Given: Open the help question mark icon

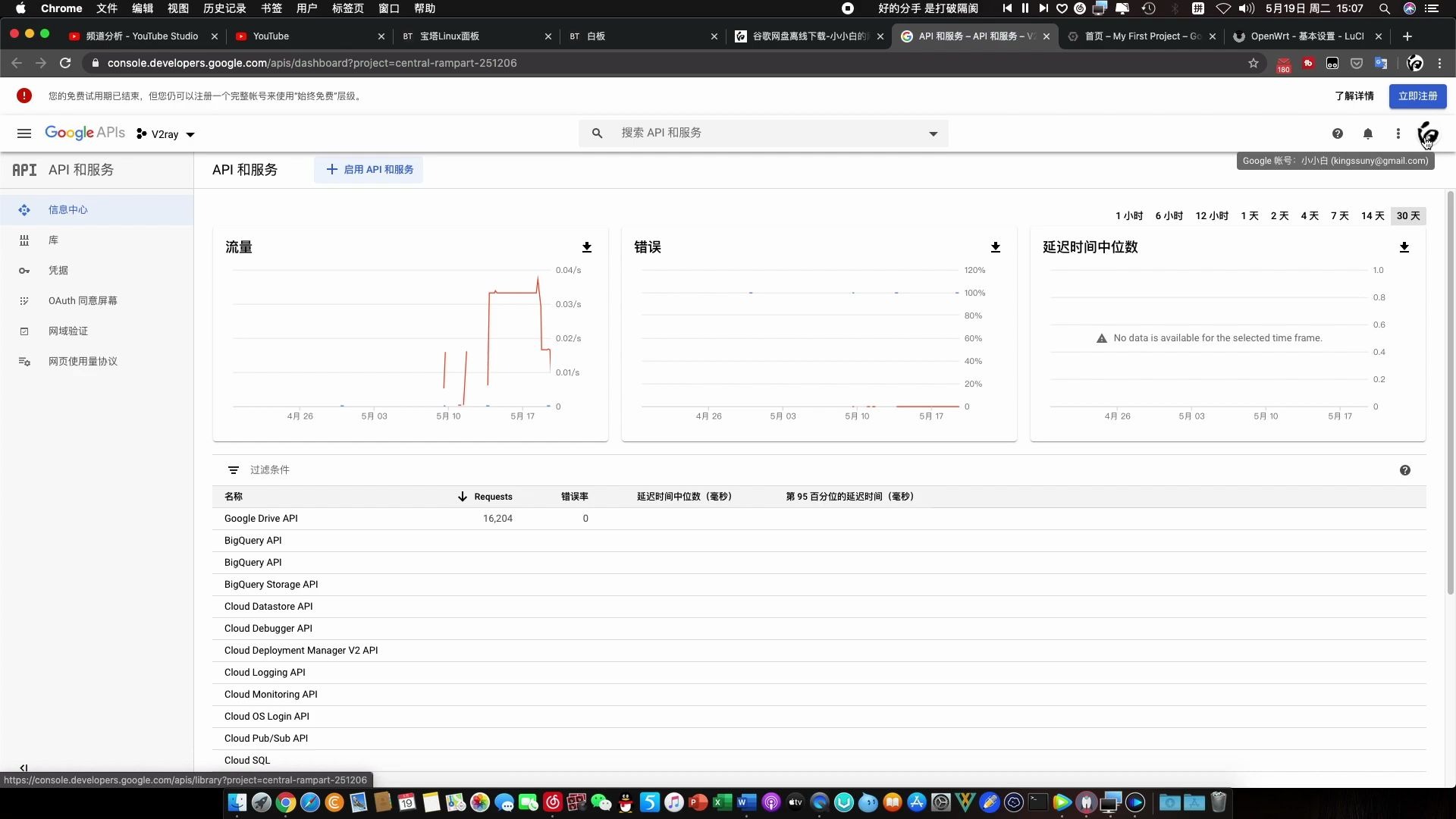Looking at the screenshot, I should pyautogui.click(x=1338, y=133).
